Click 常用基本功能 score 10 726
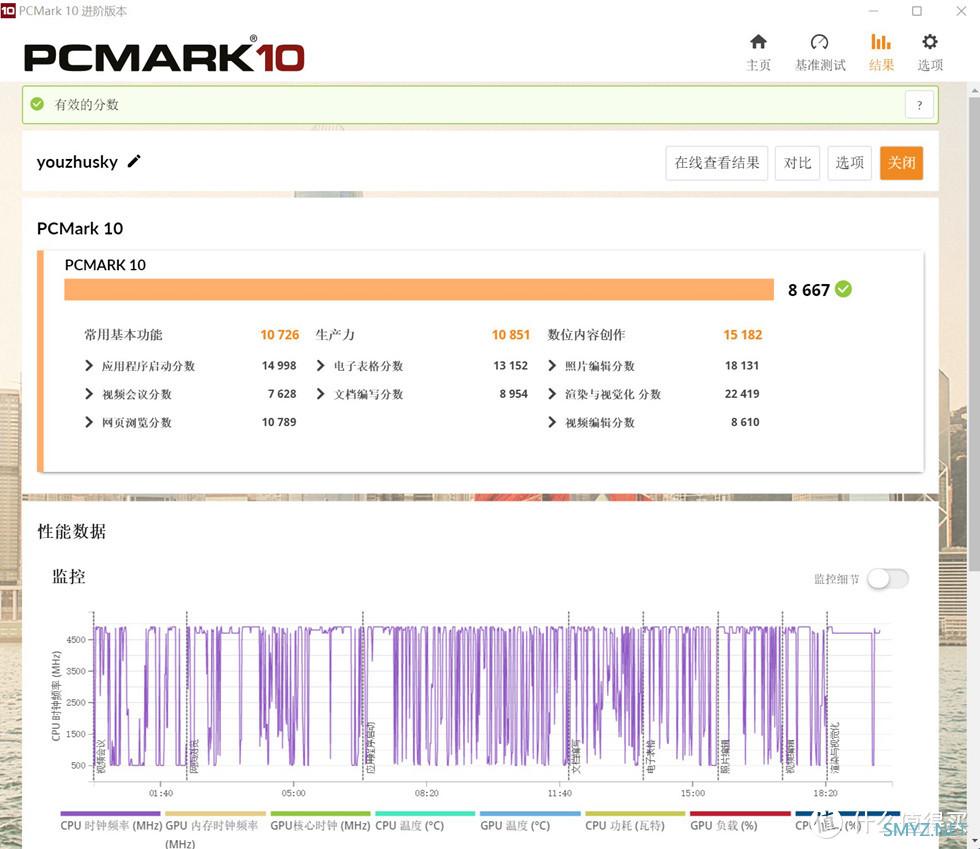Image resolution: width=980 pixels, height=849 pixels. click(279, 335)
